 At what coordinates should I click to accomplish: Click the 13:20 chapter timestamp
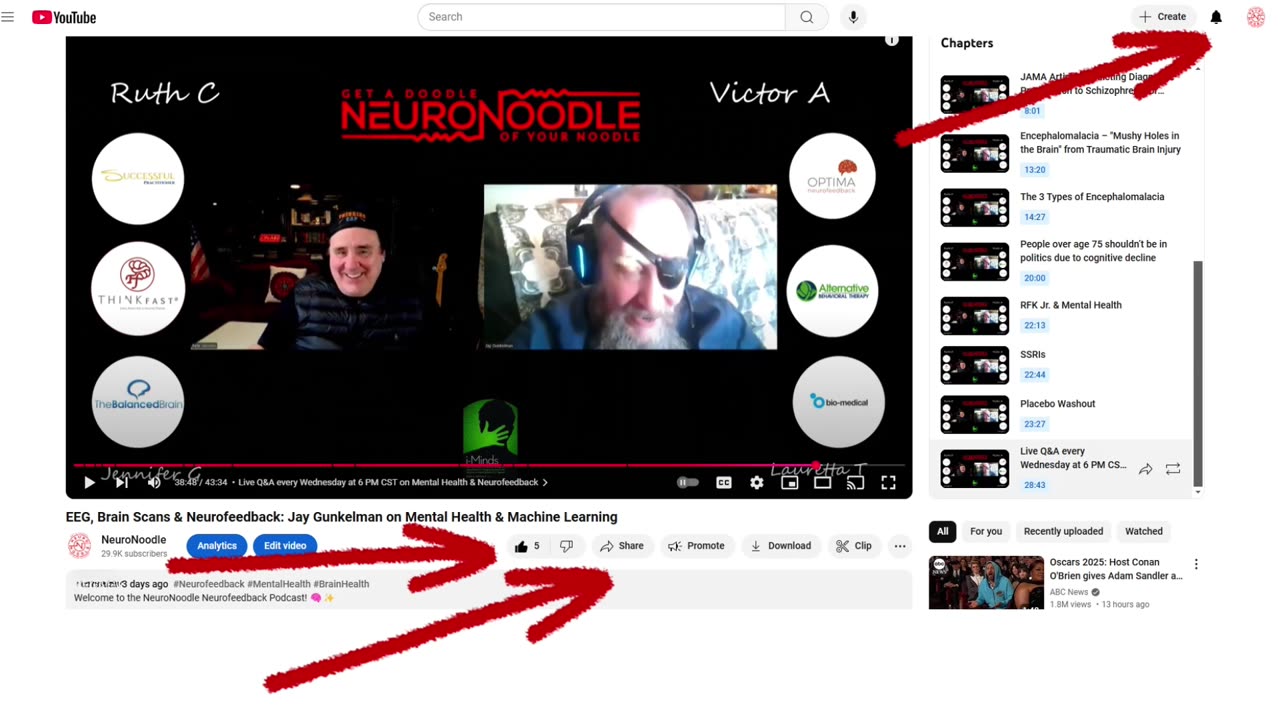(x=1034, y=170)
